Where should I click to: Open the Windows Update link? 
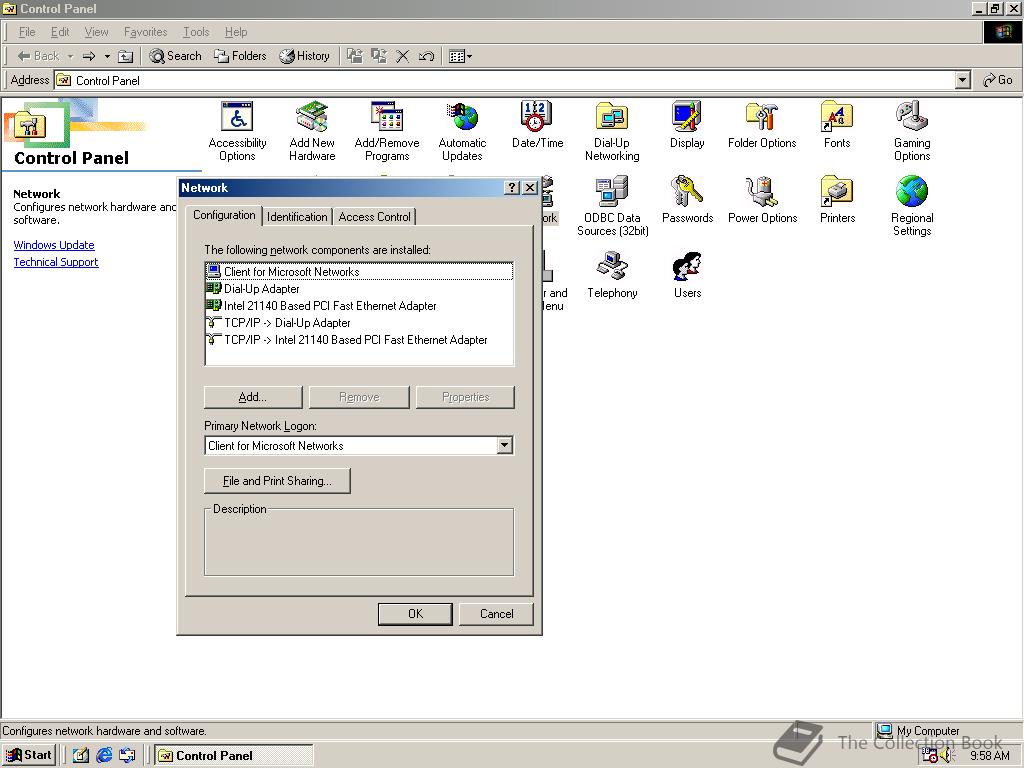(x=54, y=245)
